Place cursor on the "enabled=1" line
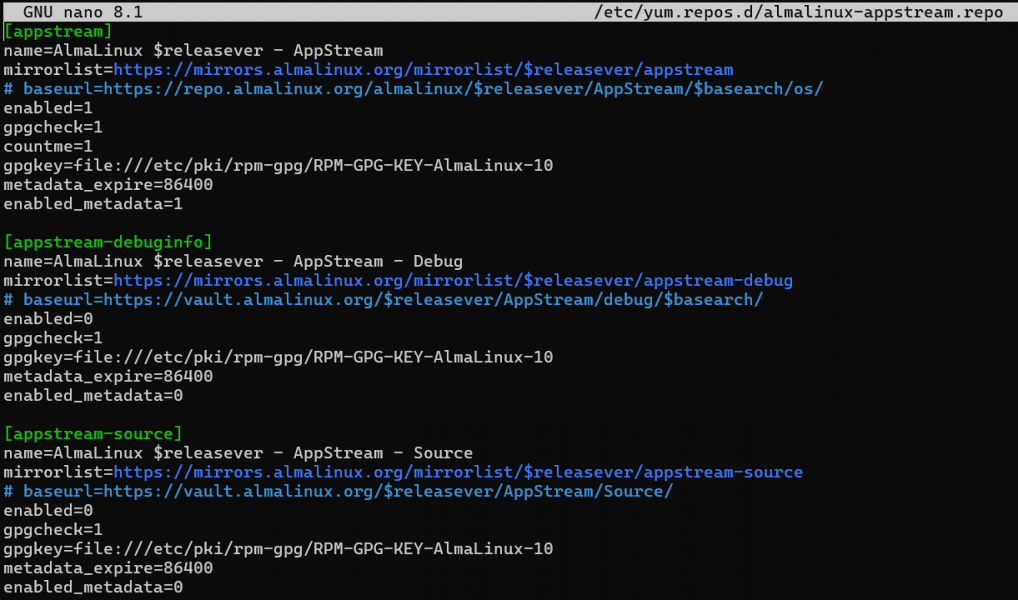This screenshot has width=1018, height=600. pyautogui.click(x=48, y=108)
